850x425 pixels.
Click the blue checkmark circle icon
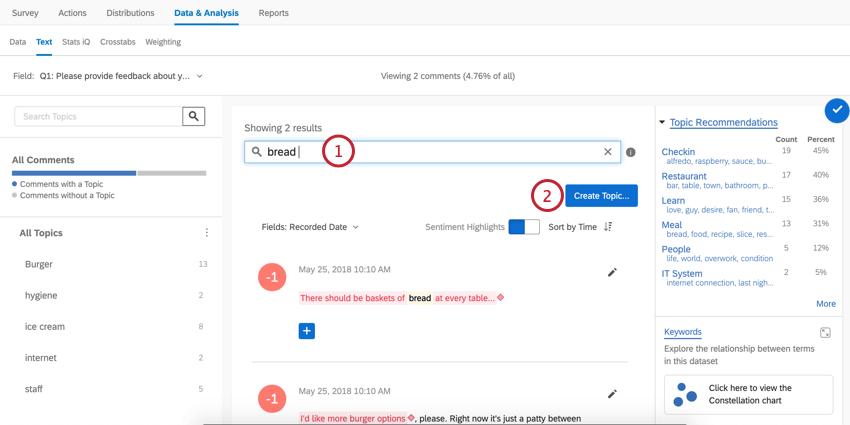[837, 110]
